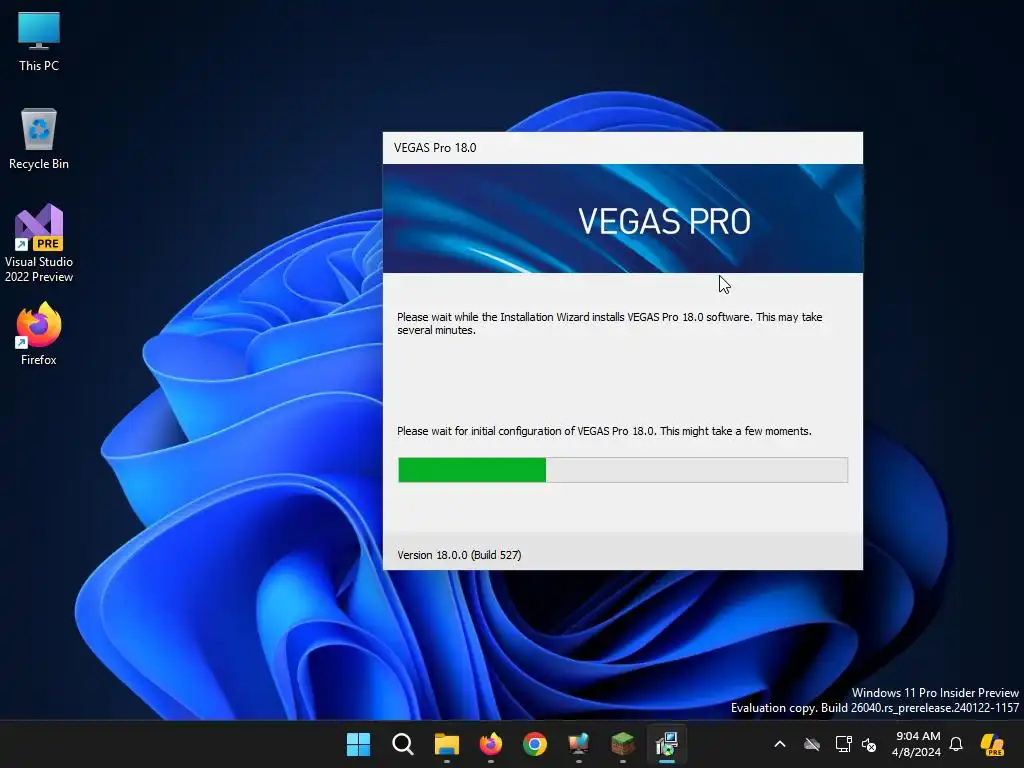Open the notification bell
Screen dimensions: 1024x768
pos(956,744)
